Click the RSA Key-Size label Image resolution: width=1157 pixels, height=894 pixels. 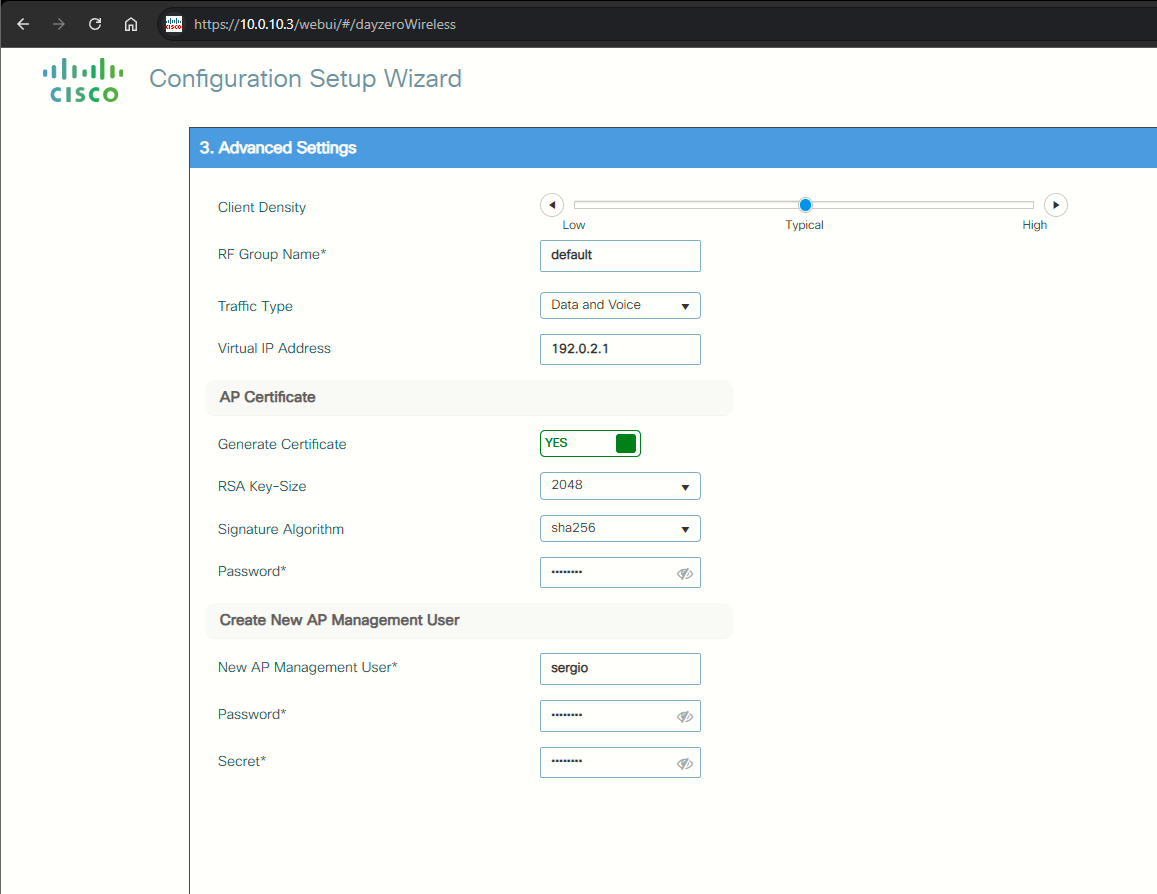click(x=262, y=486)
